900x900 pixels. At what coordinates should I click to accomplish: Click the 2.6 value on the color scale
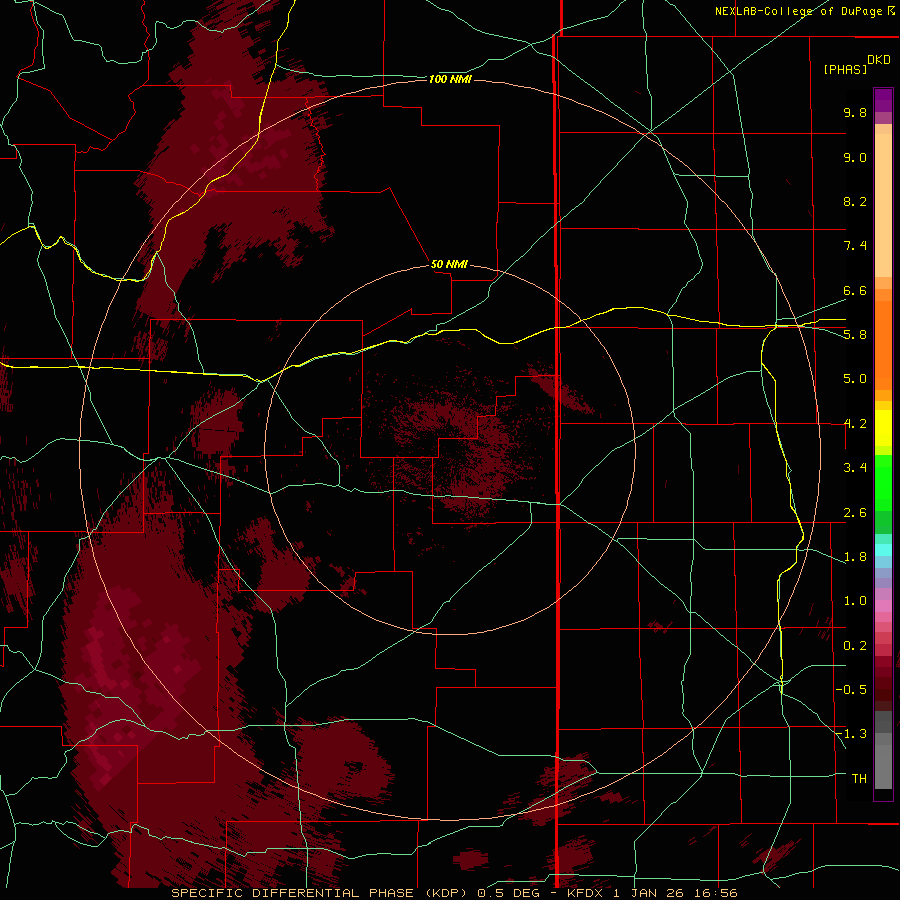(x=855, y=513)
